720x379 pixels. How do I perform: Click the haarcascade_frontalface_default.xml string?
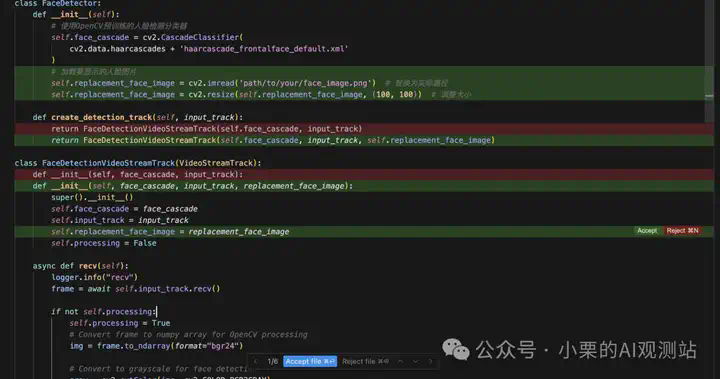point(264,49)
